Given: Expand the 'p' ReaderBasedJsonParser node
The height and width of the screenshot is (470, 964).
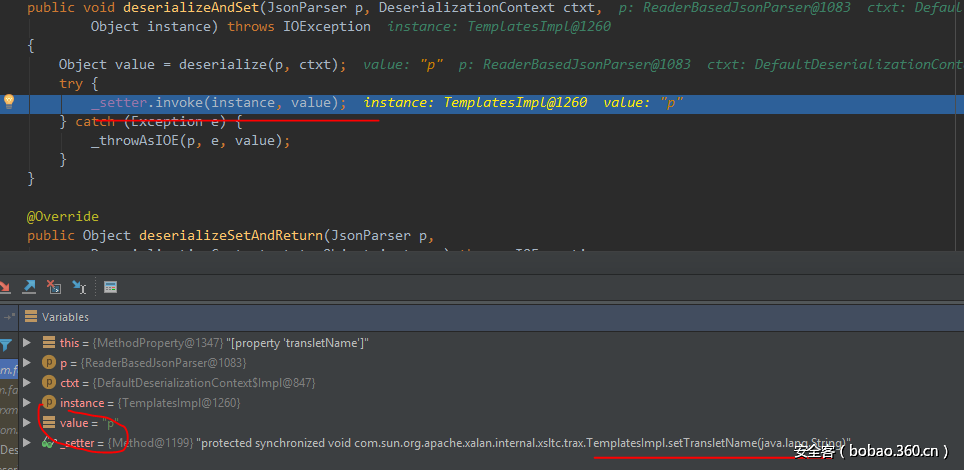Looking at the screenshot, I should point(27,363).
